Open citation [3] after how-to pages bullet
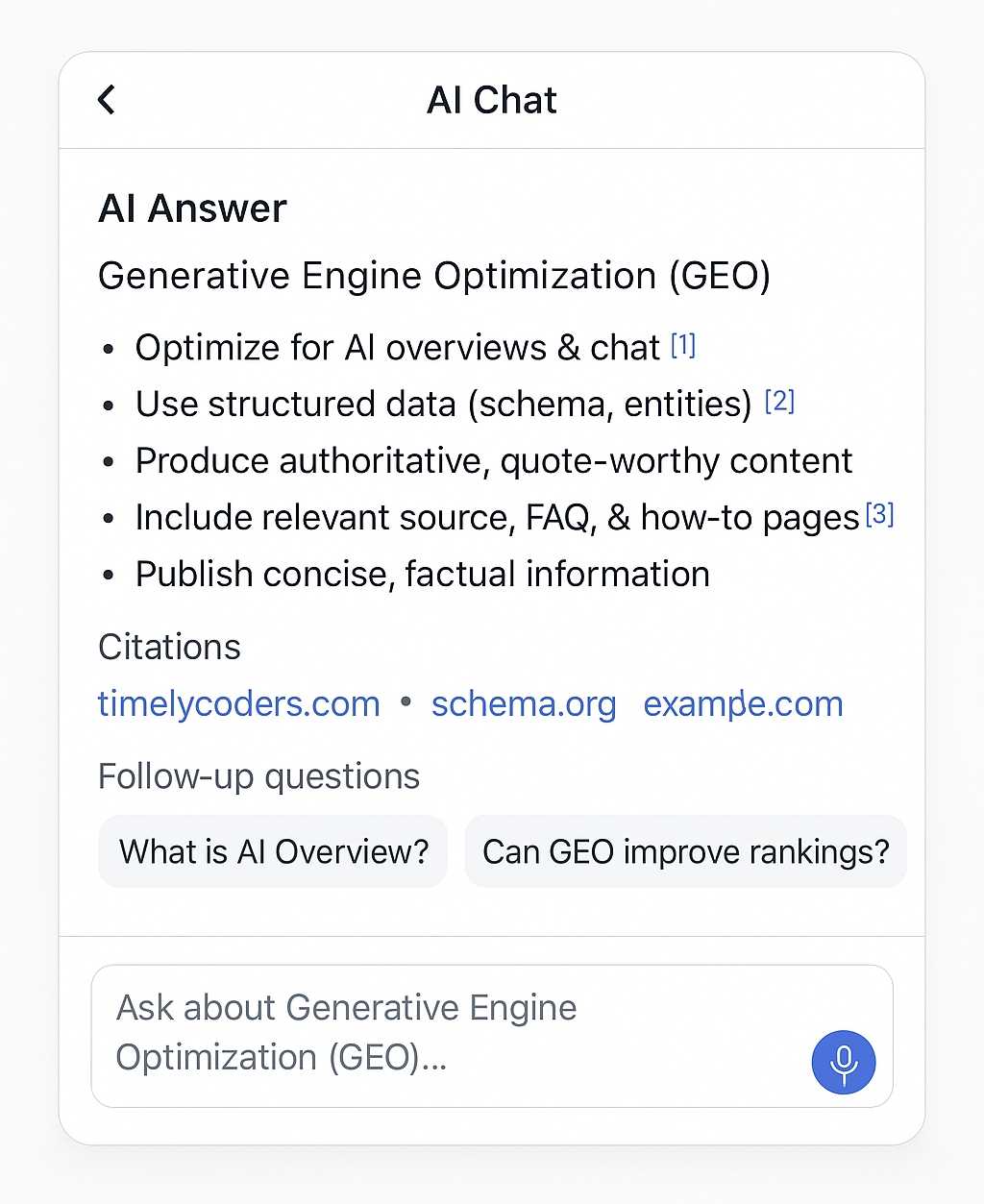 tap(879, 514)
